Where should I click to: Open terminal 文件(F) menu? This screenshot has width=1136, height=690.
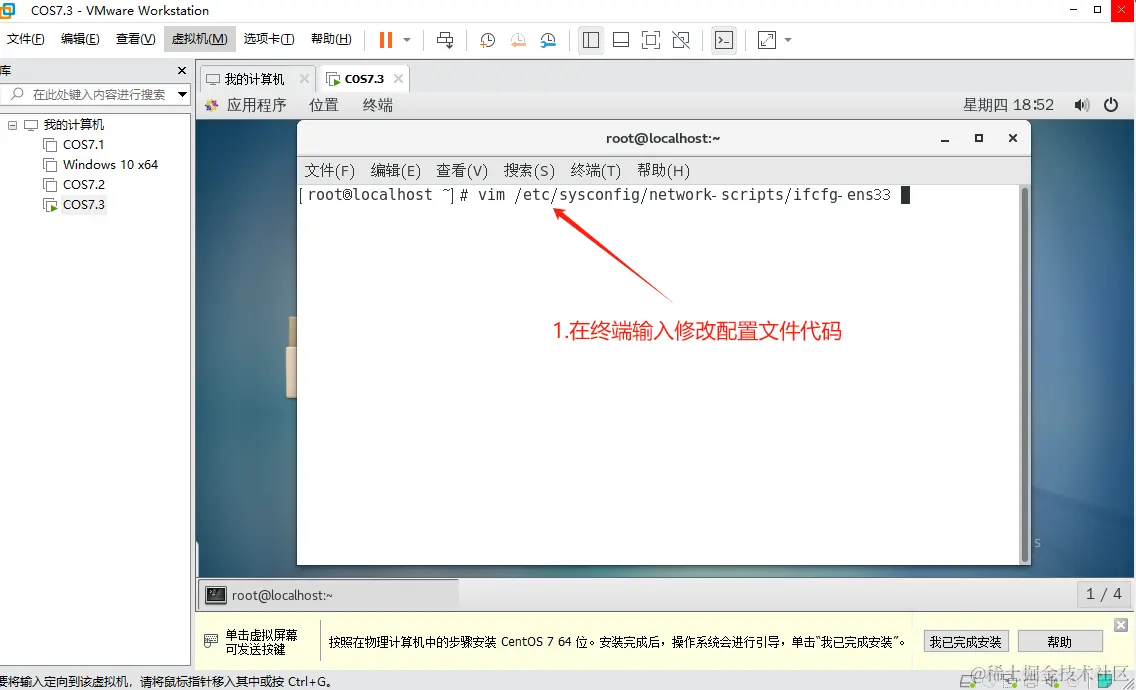point(330,170)
